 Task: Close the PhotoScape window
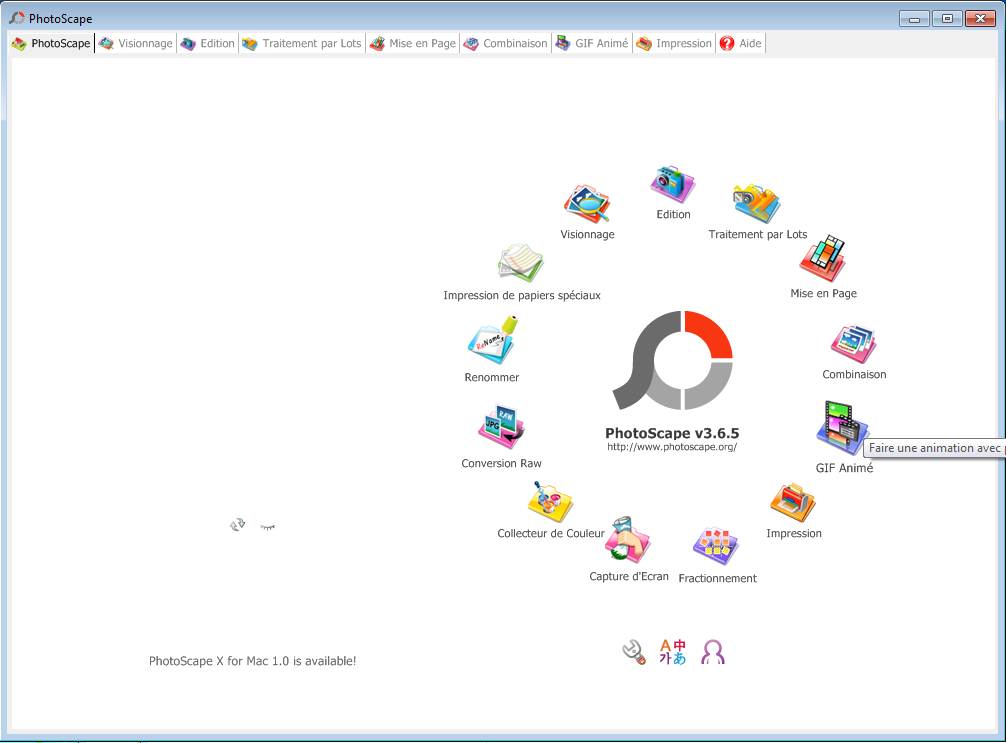click(x=980, y=19)
